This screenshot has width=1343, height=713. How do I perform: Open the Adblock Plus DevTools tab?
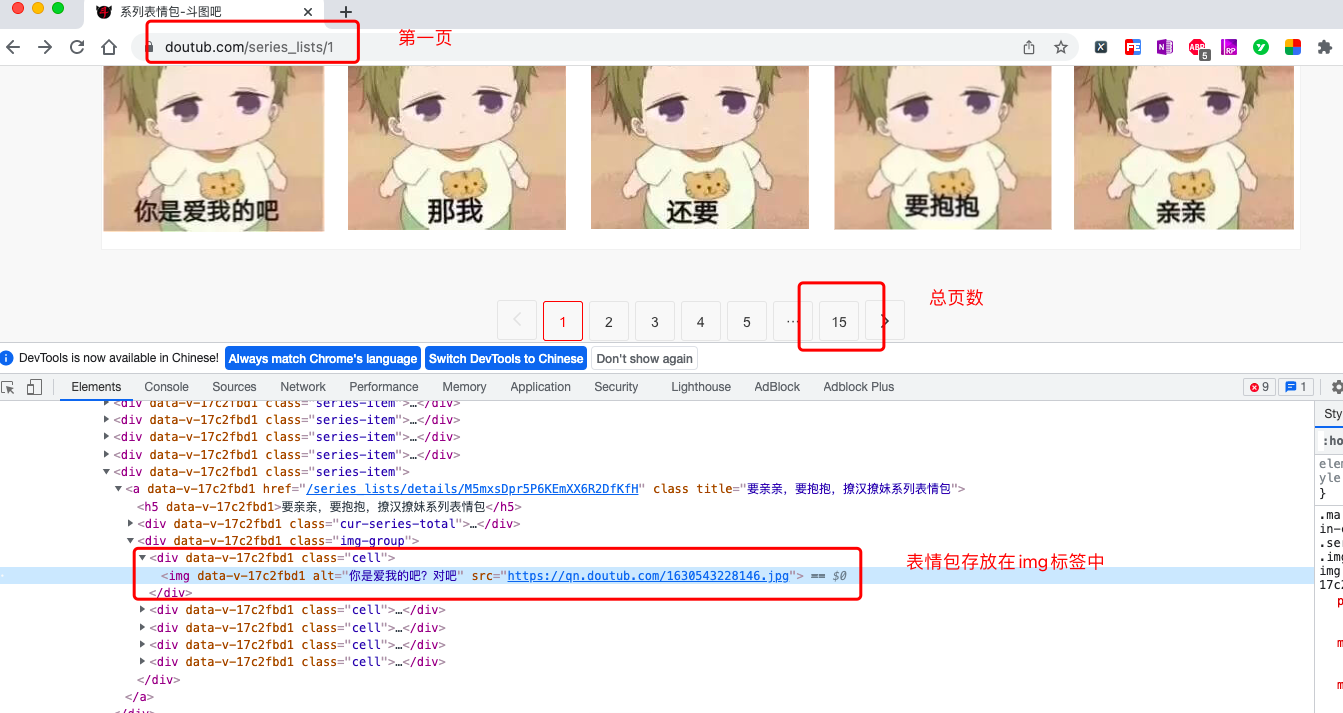click(x=858, y=387)
